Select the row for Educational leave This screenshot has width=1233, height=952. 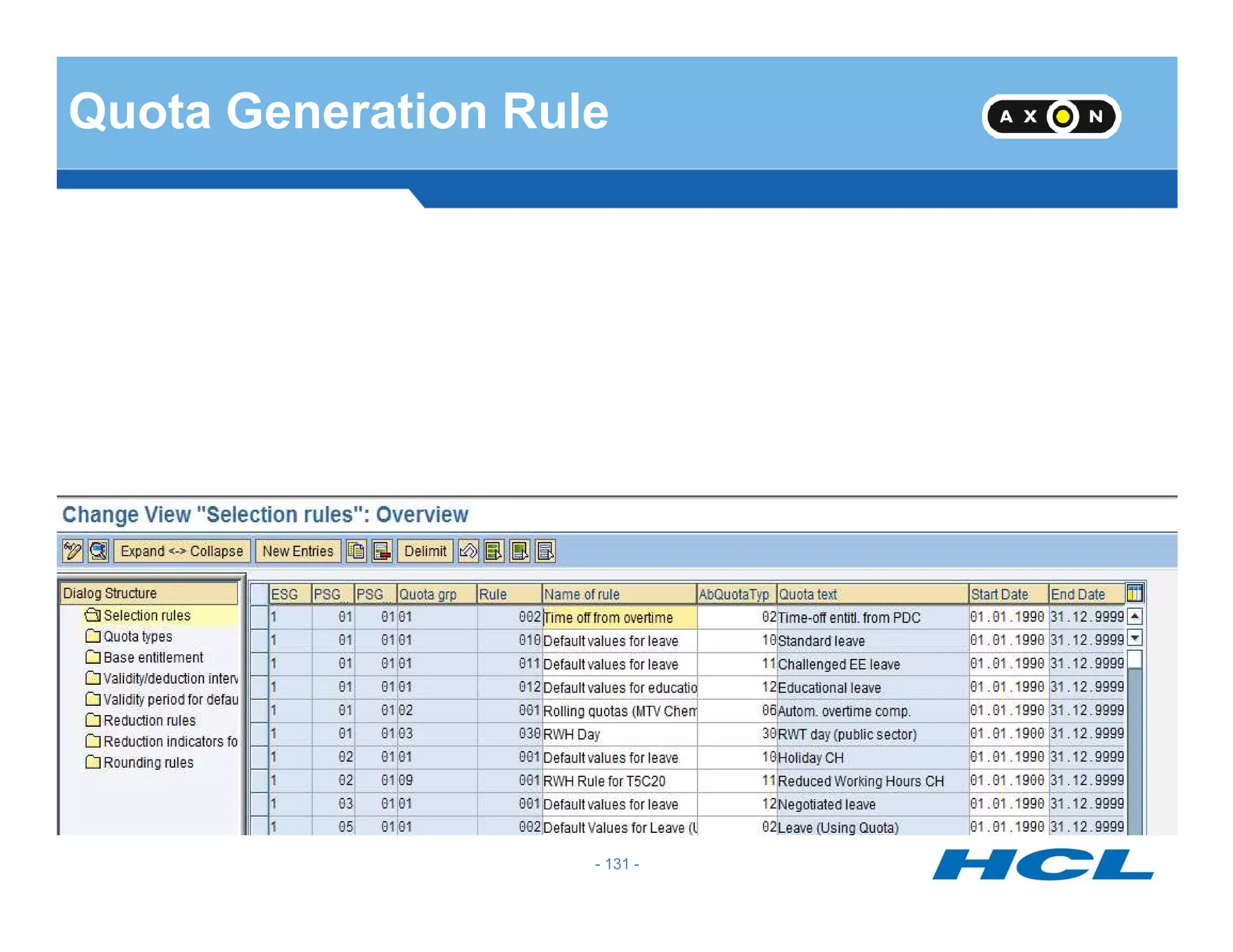pyautogui.click(x=259, y=687)
